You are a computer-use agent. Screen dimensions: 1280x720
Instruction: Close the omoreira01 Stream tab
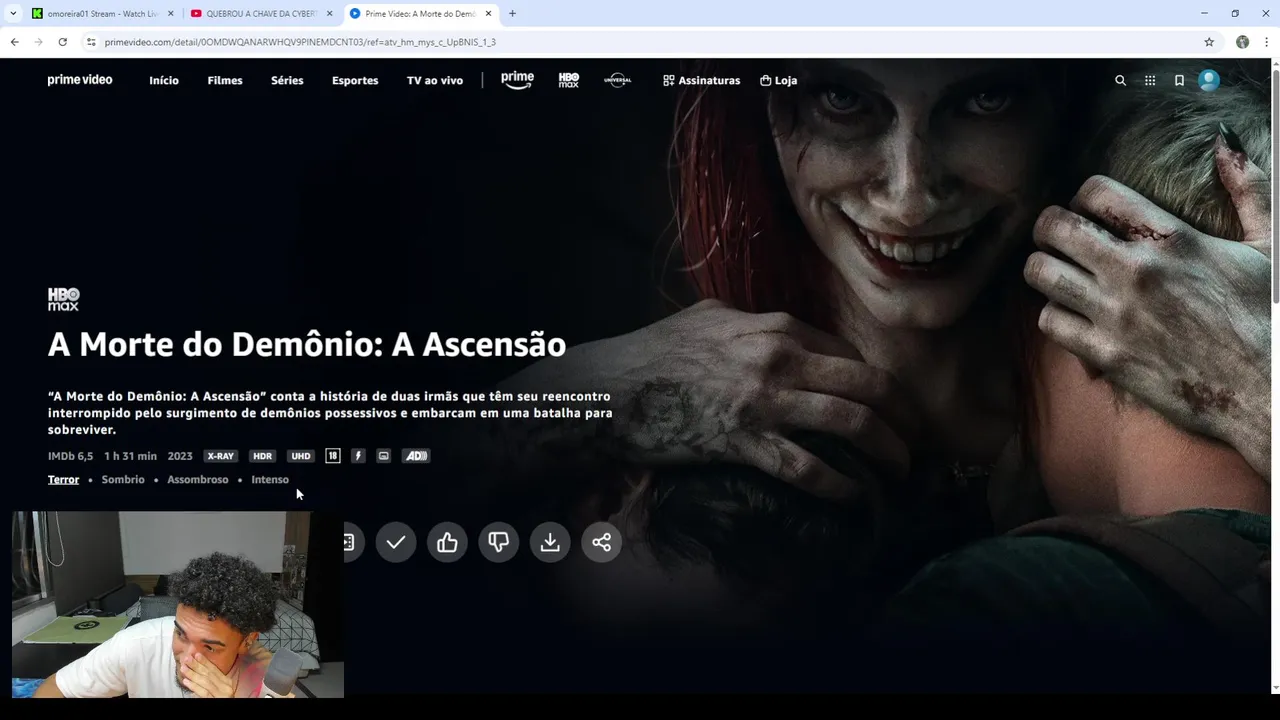click(x=171, y=14)
